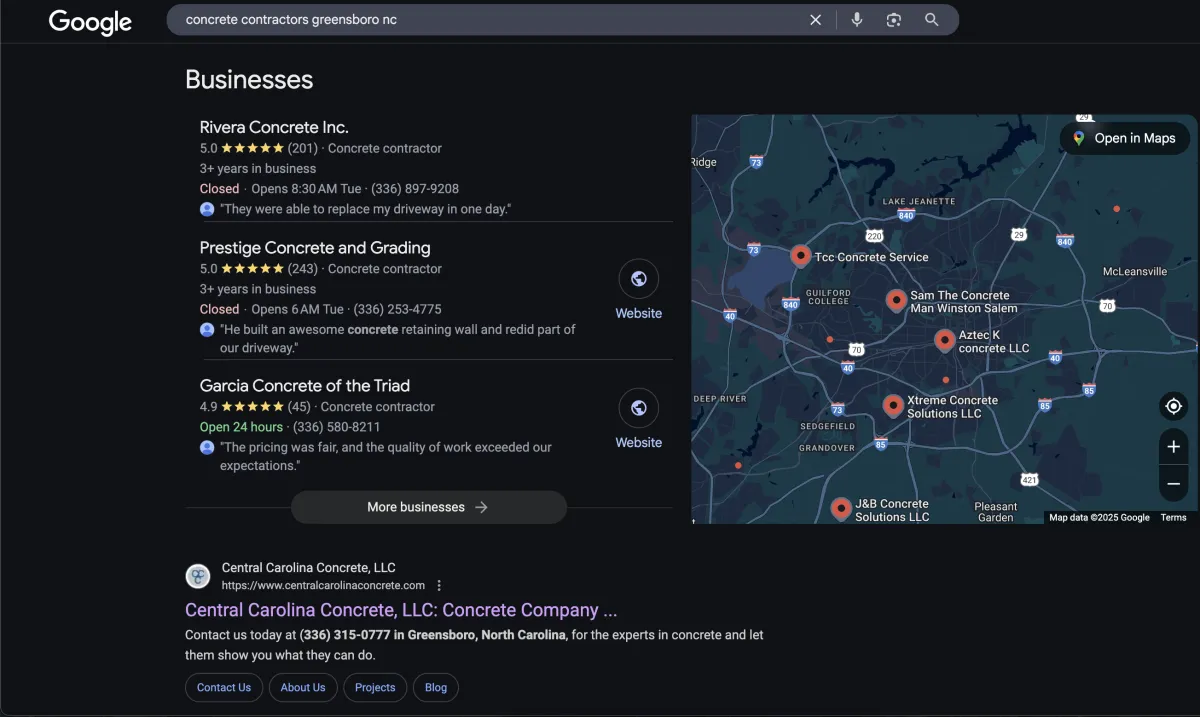Screen dimensions: 1200x717
Task: Click the Open 24 hours status for Garcia Concrete
Action: tap(241, 427)
